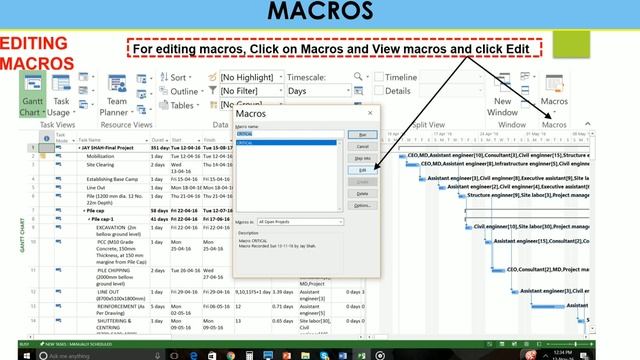Image resolution: width=640 pixels, height=360 pixels.
Task: Open the Windows Start menu
Action: click(x=27, y=356)
